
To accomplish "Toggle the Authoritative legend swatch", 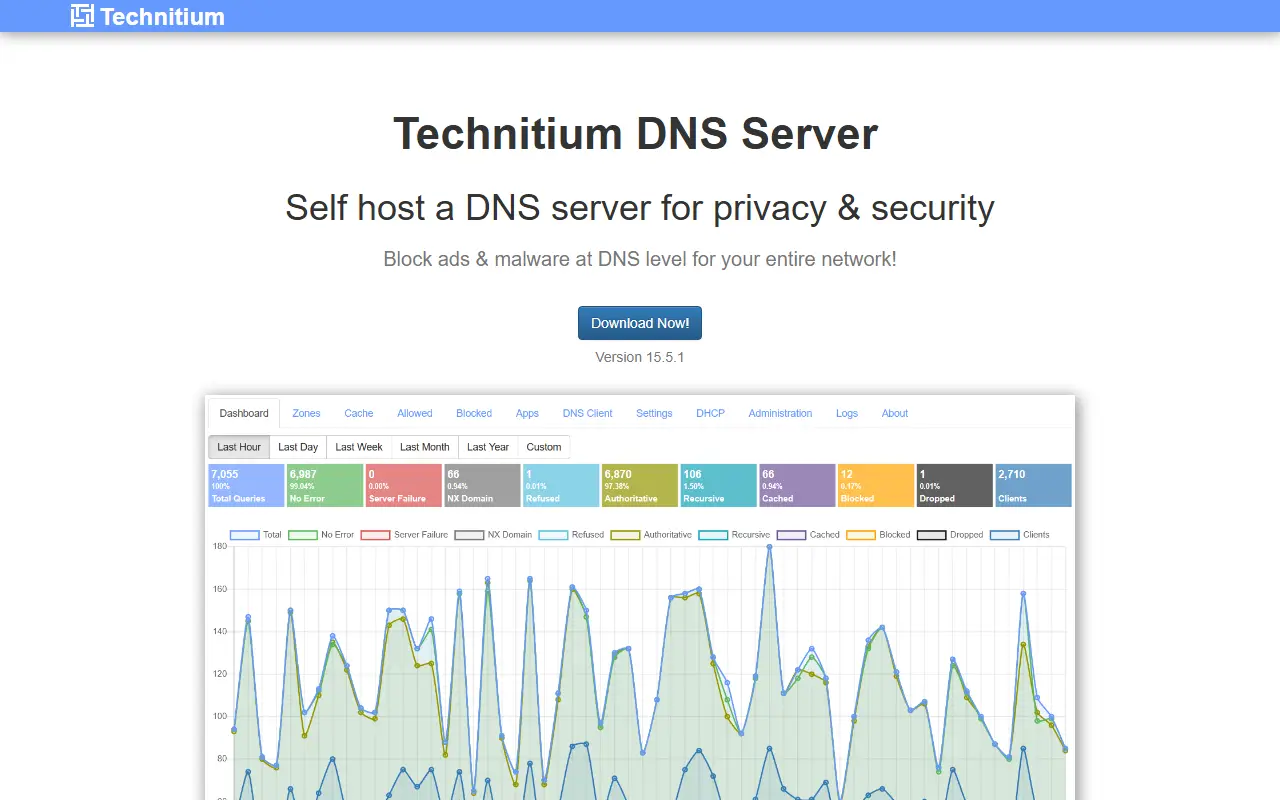I will pos(625,535).
